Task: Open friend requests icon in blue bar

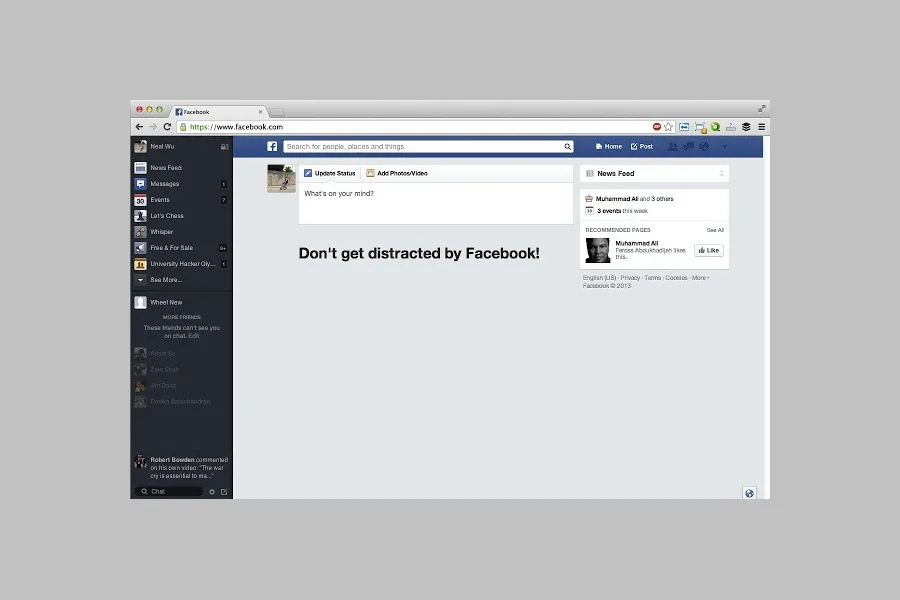Action: pyautogui.click(x=673, y=146)
